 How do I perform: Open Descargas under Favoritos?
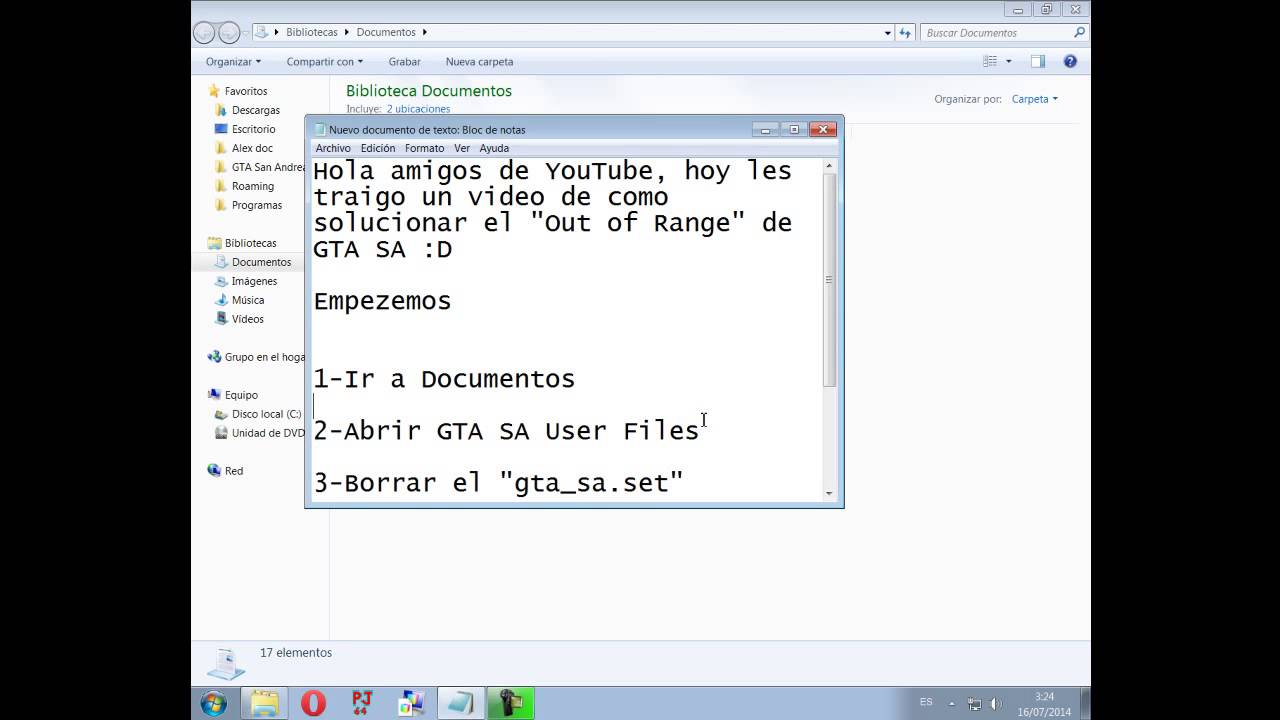tap(256, 110)
